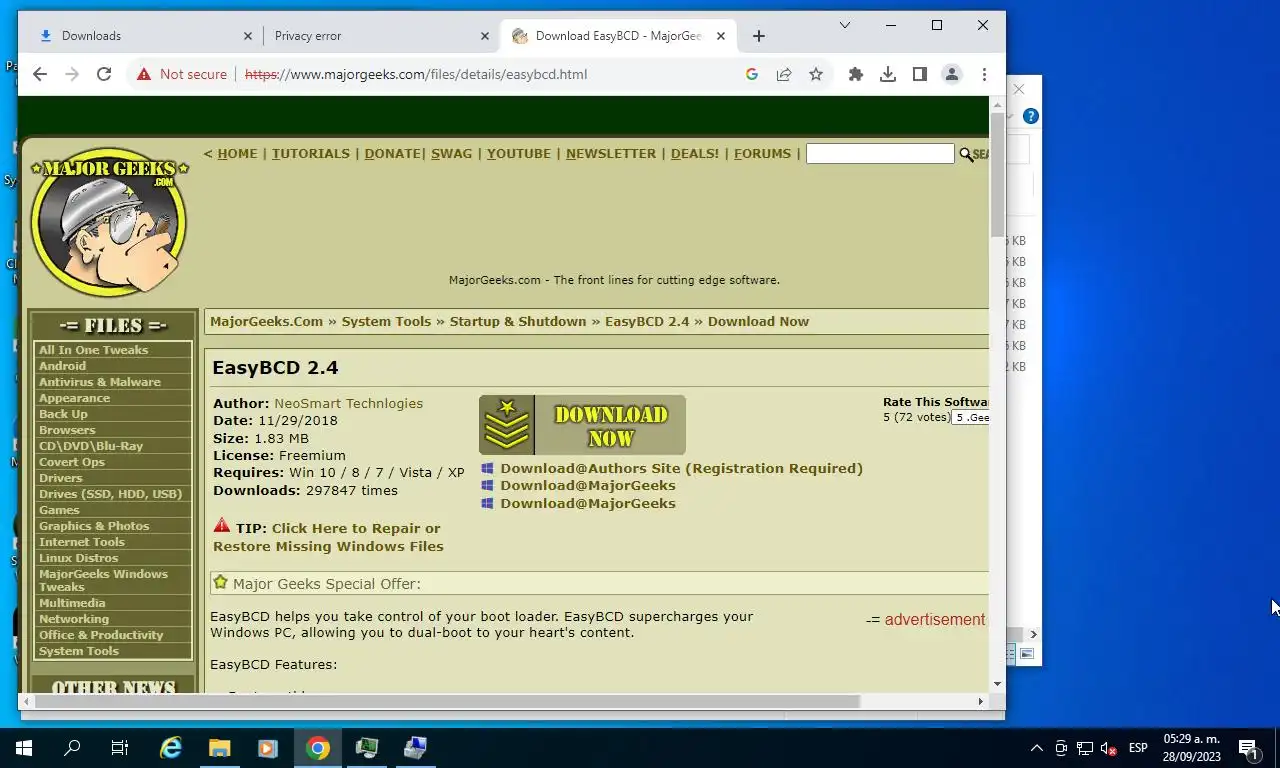
Task: Click horizontal scrollbar right arrow
Action: tap(980, 701)
